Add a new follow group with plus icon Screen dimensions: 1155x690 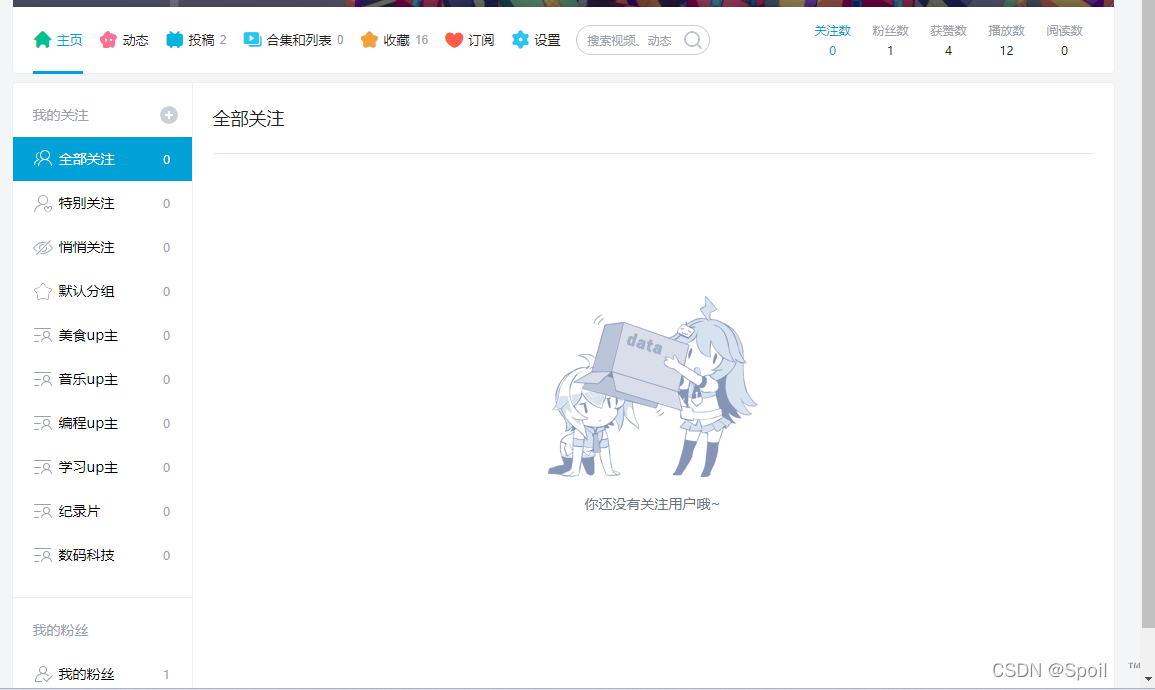click(x=169, y=115)
